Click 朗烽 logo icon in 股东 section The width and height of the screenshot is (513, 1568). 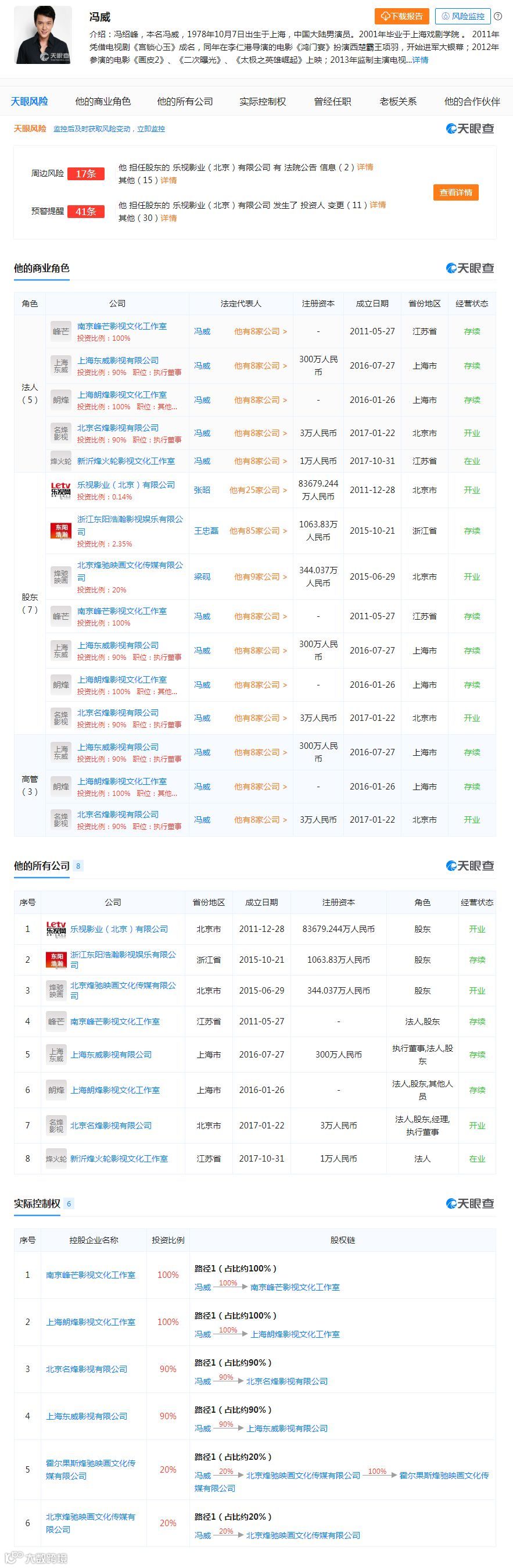[61, 685]
